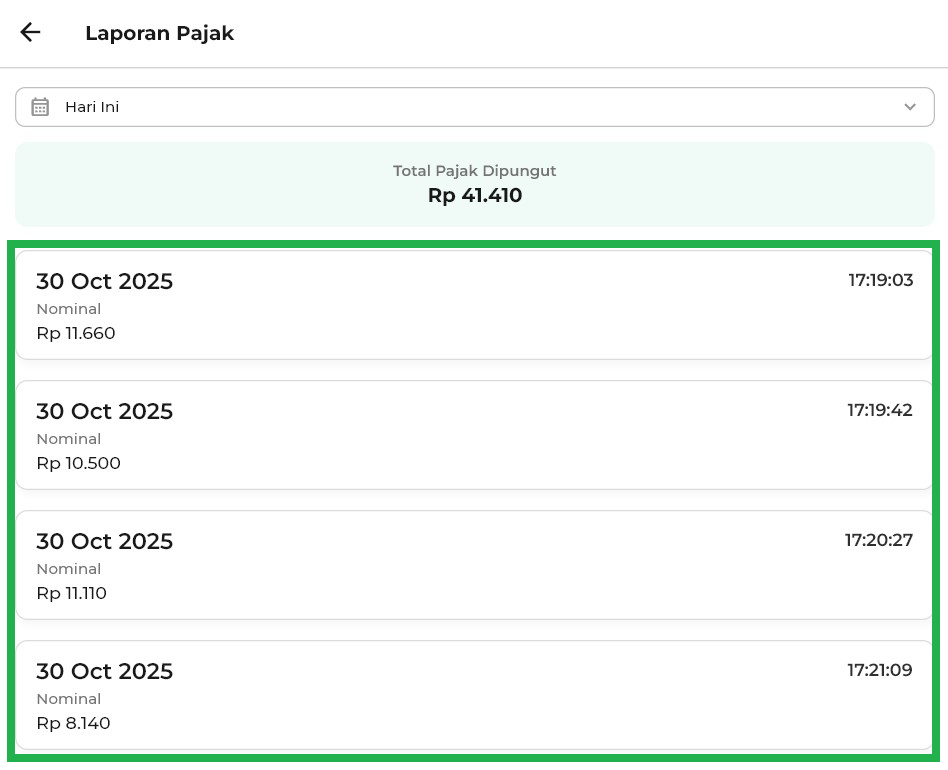Click the Laporan Pajak page title
This screenshot has height=770, width=948.
pyautogui.click(x=159, y=33)
